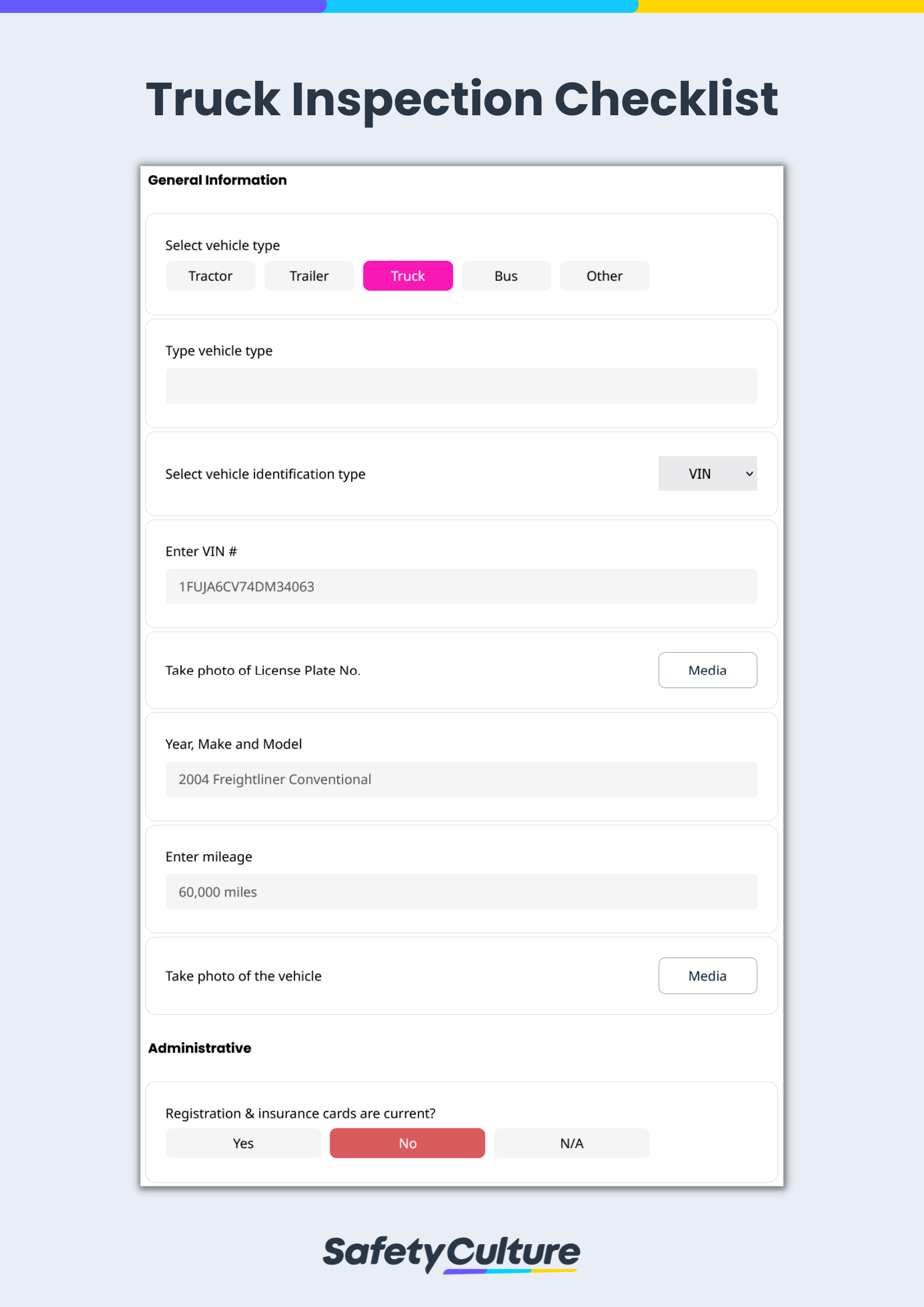
Task: Add media for vehicle photo
Action: pos(707,976)
